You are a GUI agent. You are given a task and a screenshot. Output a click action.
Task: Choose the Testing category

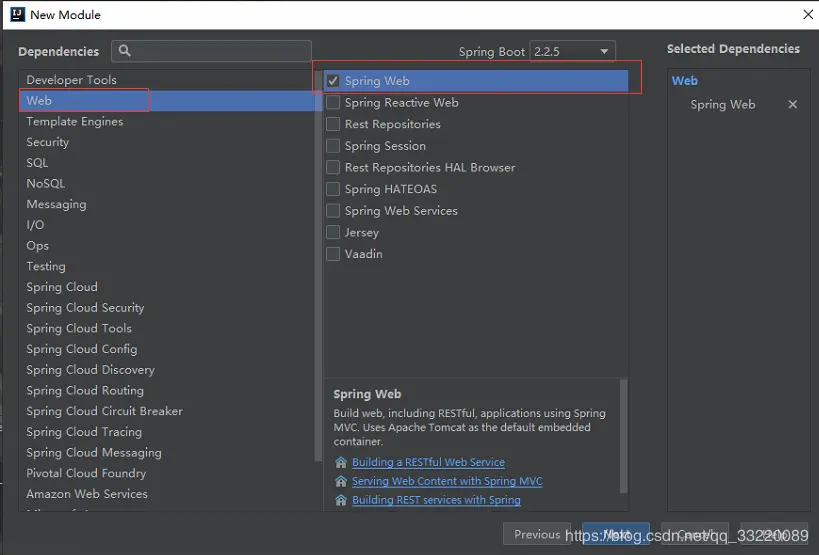coord(167,266)
